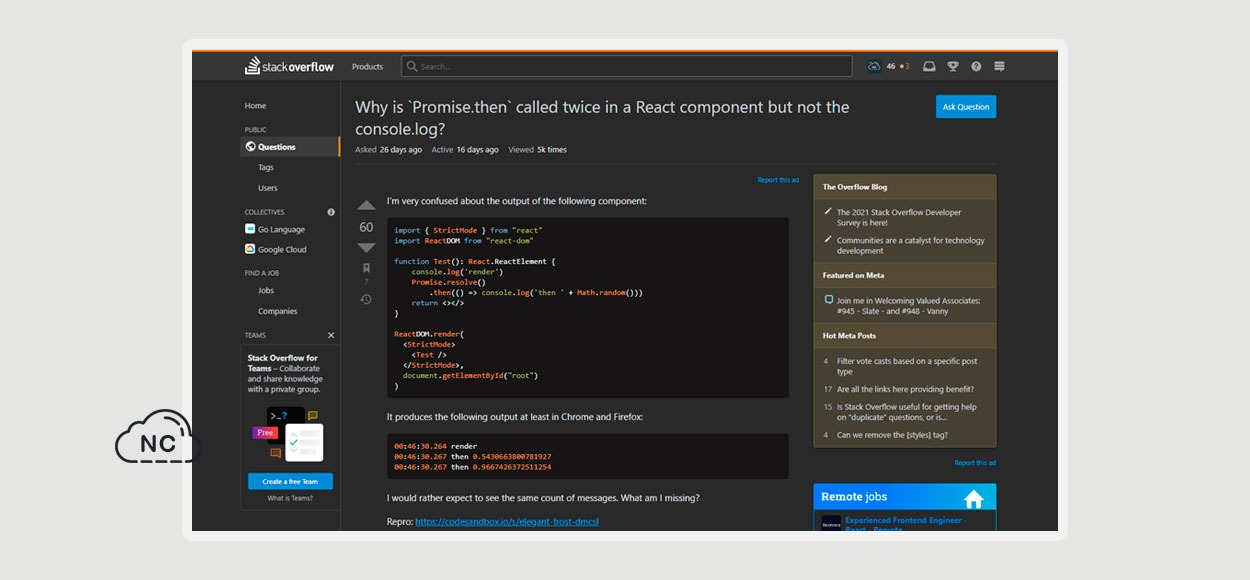Screen dimensions: 1250x580
Task: Click Report this ad below Hot Meta Posts
Action: click(975, 463)
